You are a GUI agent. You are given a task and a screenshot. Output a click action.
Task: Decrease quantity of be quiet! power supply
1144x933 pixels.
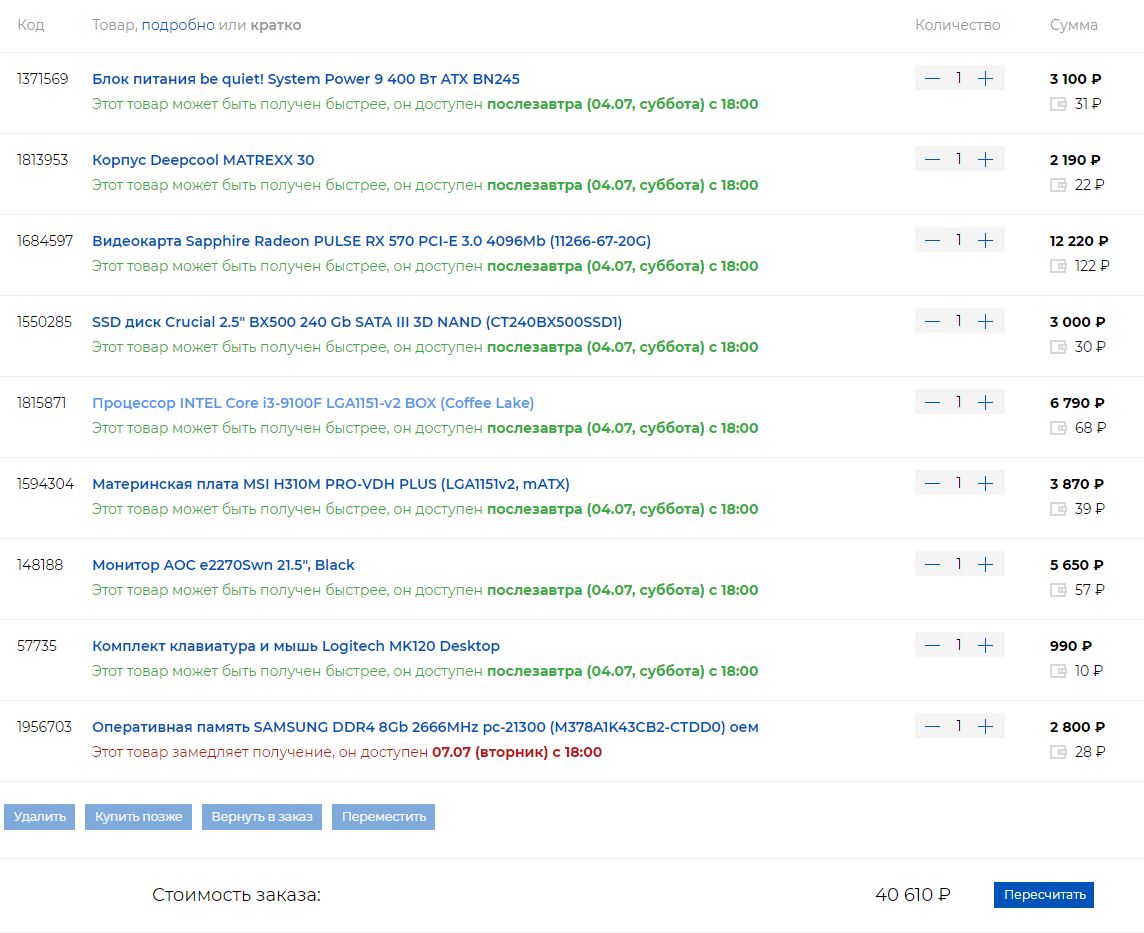(932, 78)
